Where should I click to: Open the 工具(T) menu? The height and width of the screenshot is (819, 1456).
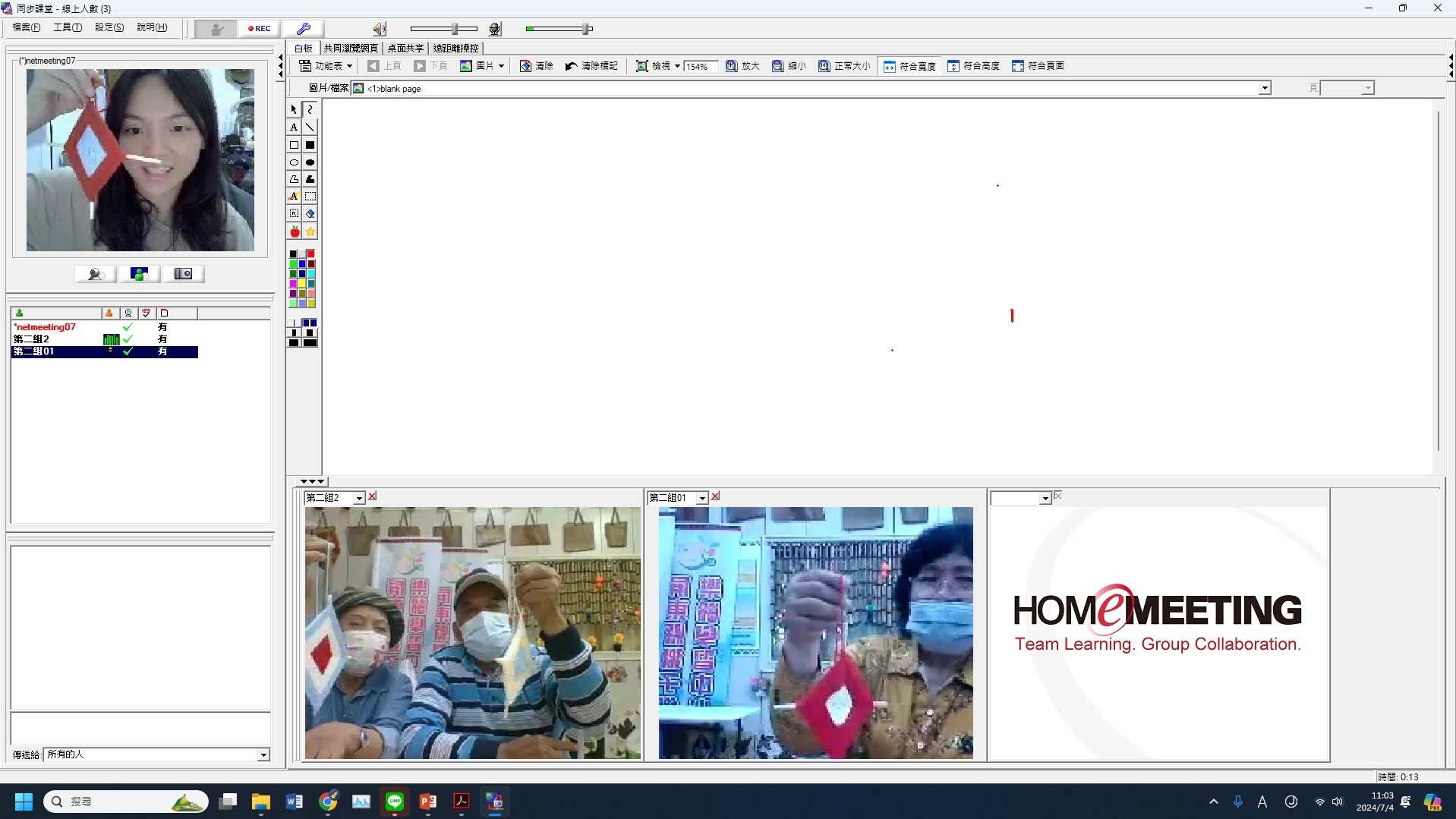67,27
